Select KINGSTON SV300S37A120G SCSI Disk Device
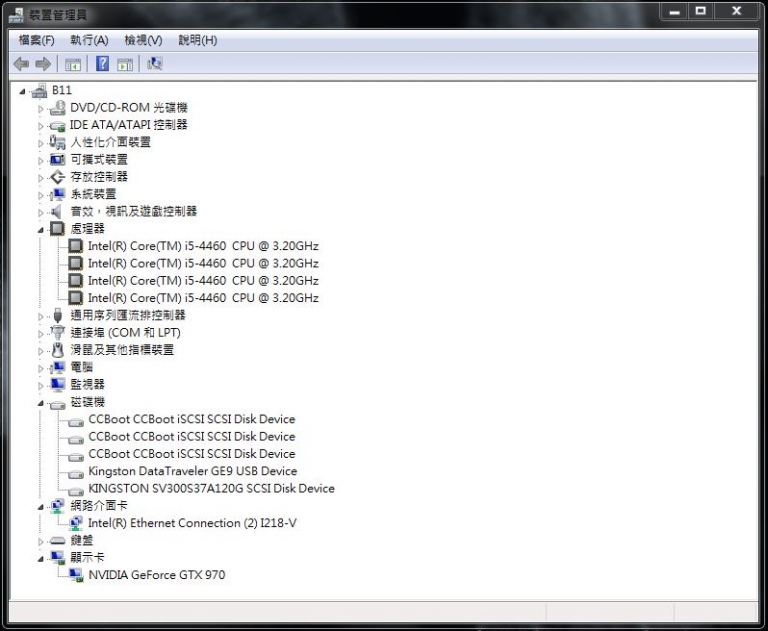 [211, 488]
